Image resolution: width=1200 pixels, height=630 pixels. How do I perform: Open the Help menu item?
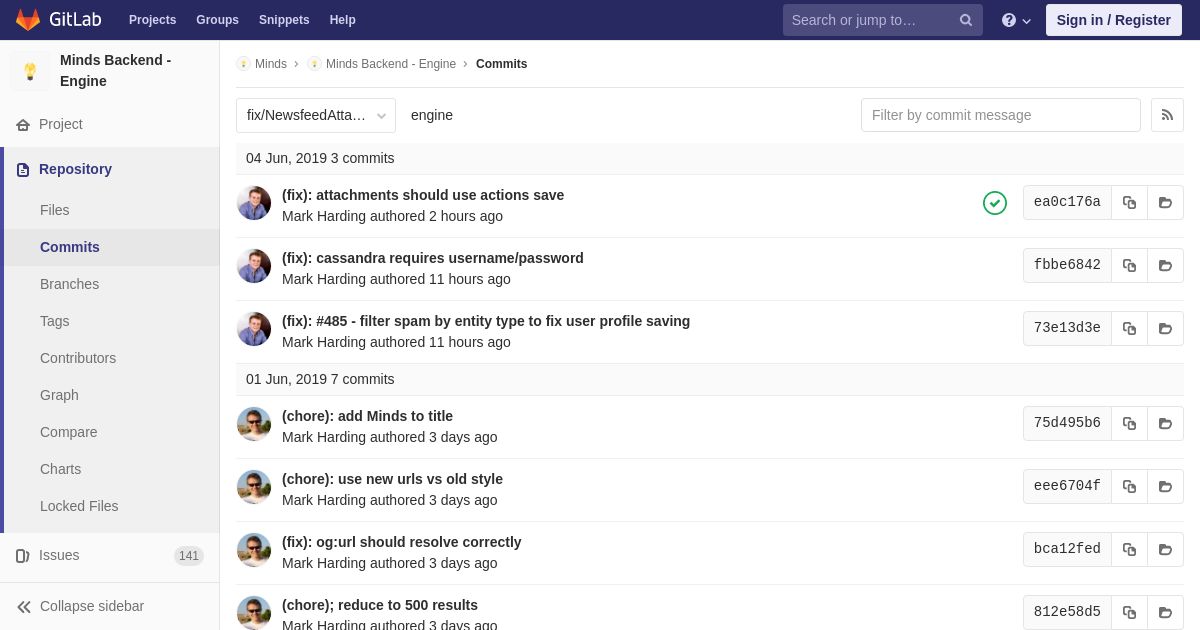343,20
